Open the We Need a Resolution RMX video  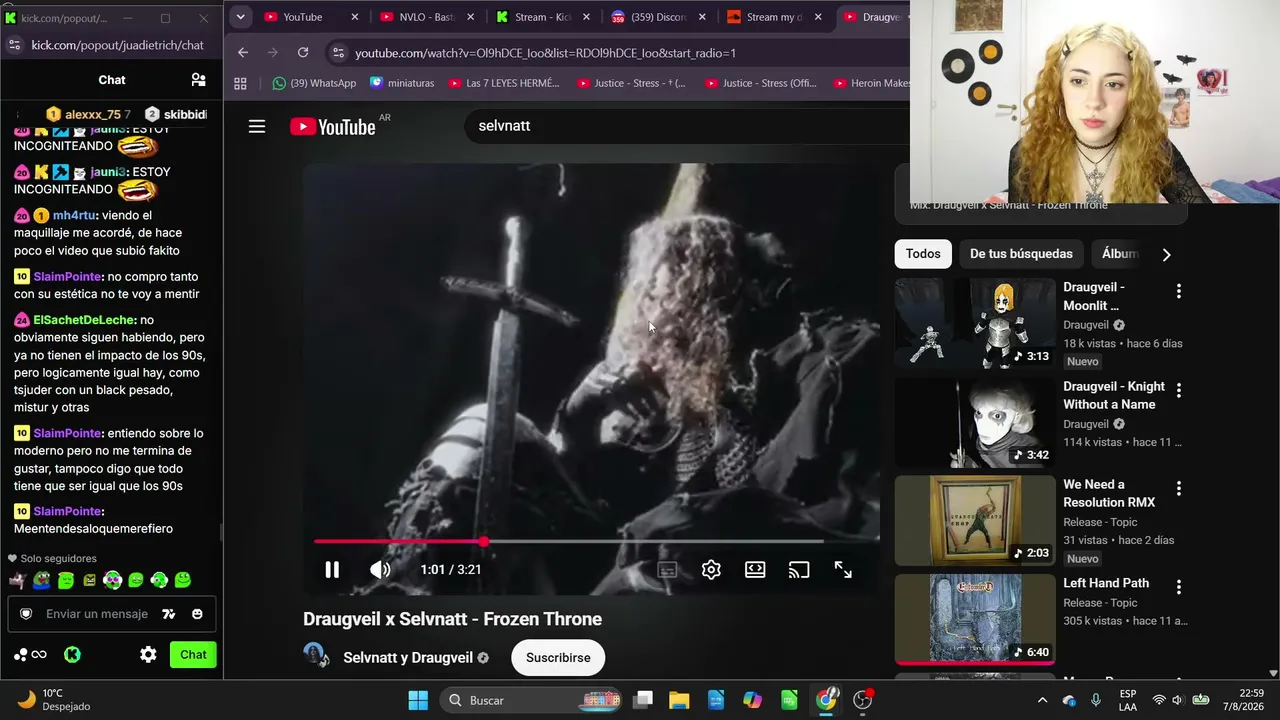[975, 520]
